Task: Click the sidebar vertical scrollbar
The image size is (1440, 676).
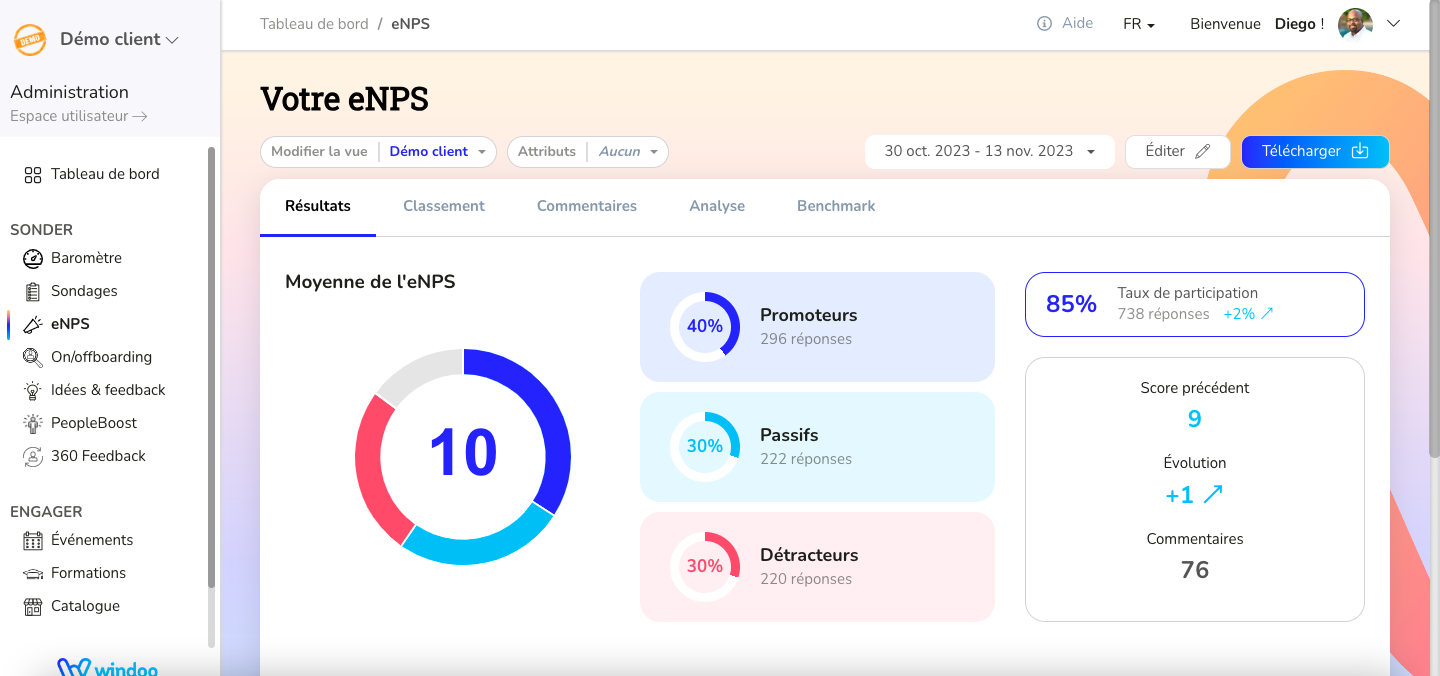Action: coord(211,368)
